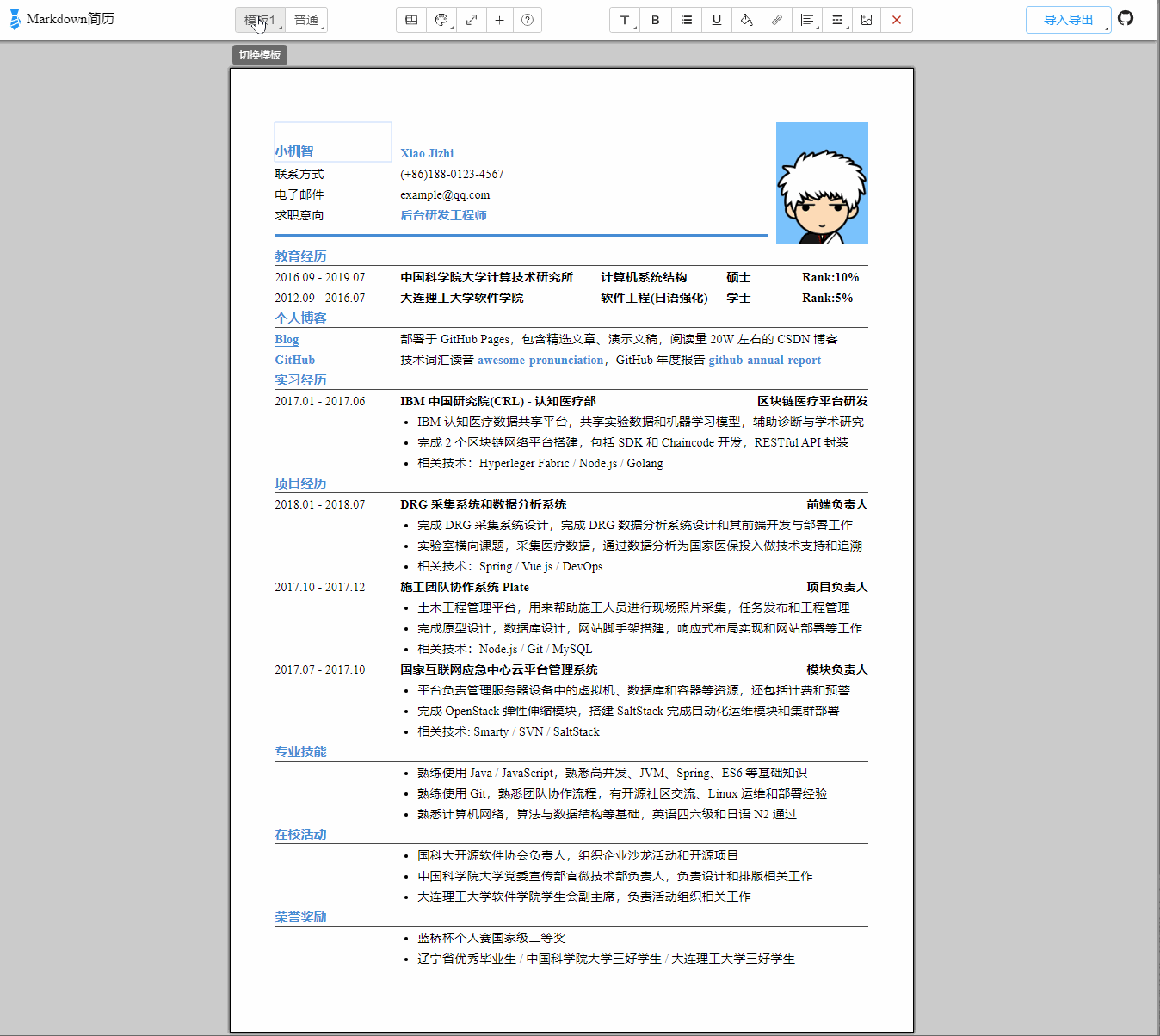Open the 导入导出 import export button

(x=1068, y=20)
